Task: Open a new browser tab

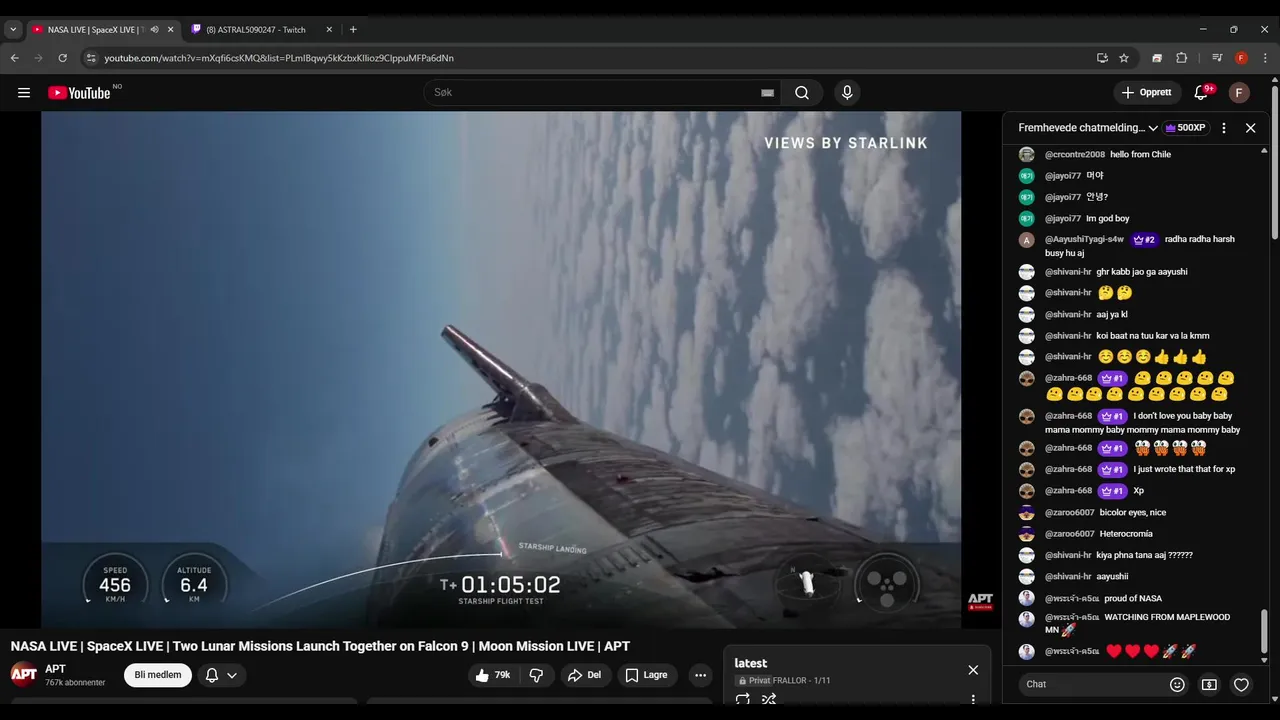Action: click(x=353, y=29)
